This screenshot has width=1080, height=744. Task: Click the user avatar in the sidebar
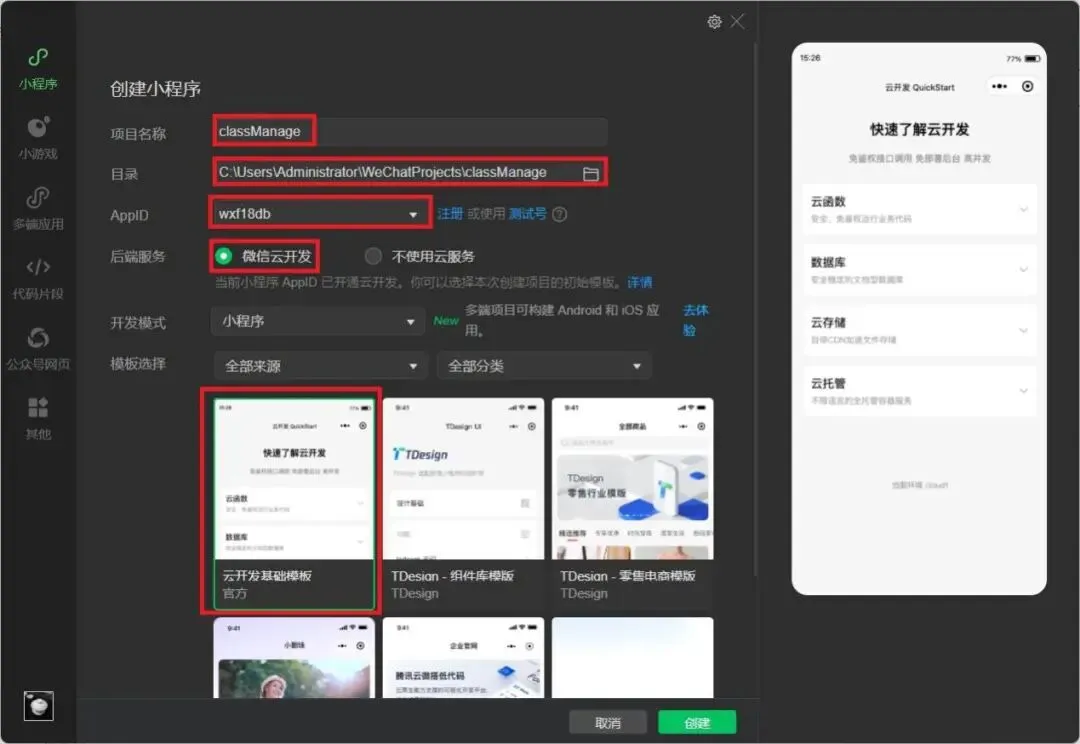click(x=39, y=705)
